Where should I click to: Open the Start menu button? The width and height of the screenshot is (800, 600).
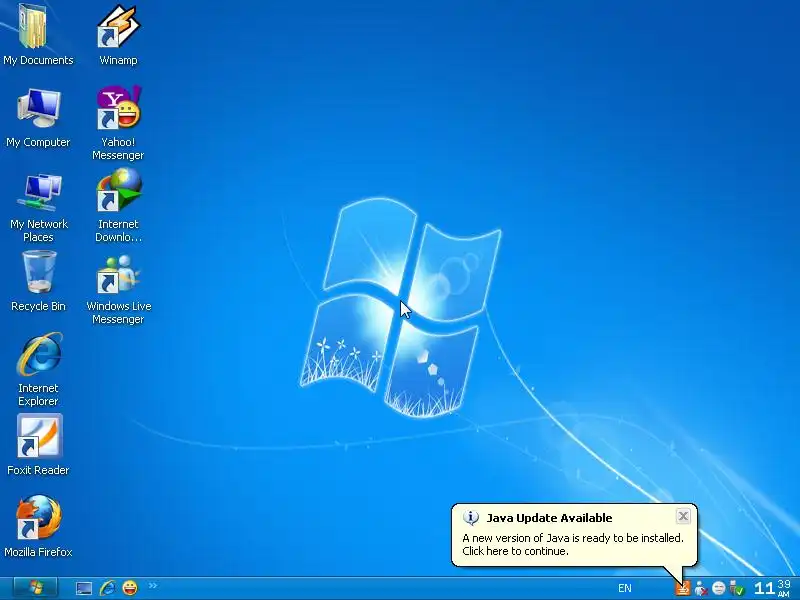coord(35,588)
